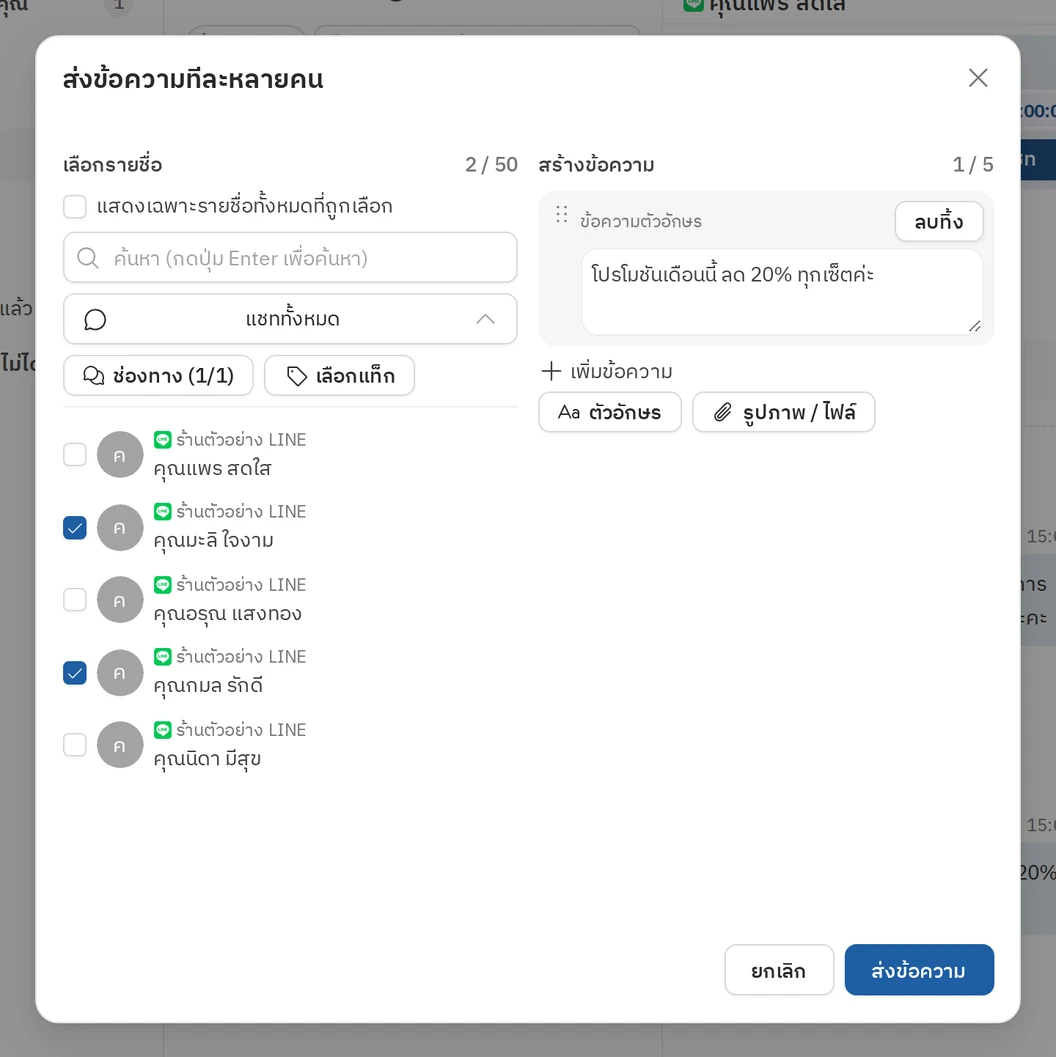Click the 2 / 50 selection counter

coord(491,164)
